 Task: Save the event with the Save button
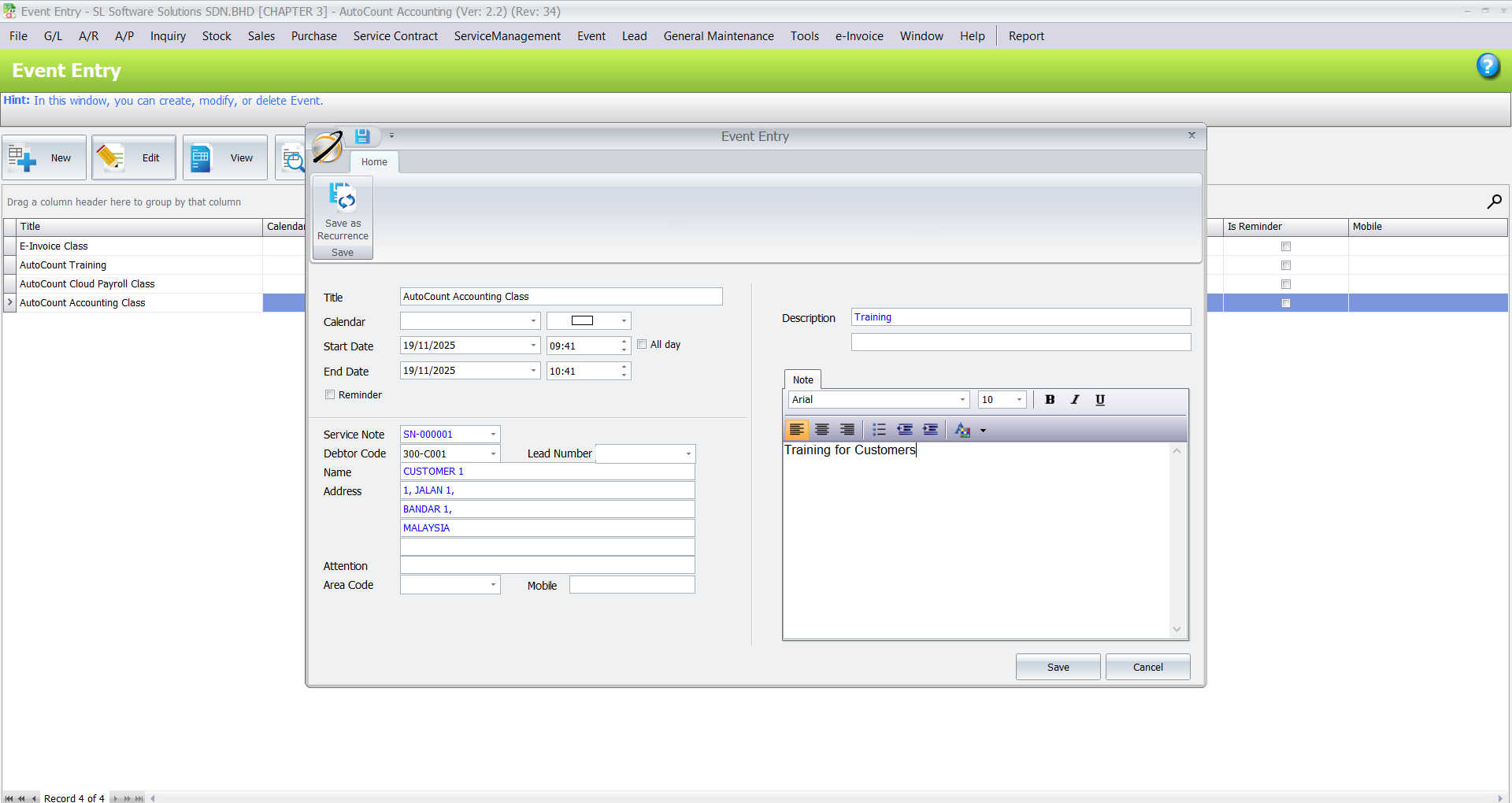pyautogui.click(x=1058, y=667)
